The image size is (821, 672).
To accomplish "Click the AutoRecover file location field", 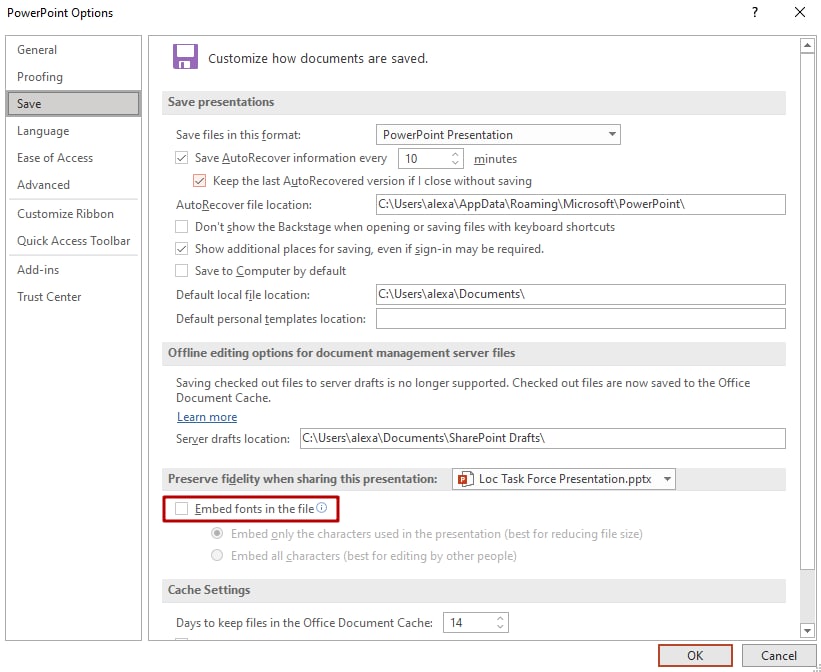I will [581, 204].
